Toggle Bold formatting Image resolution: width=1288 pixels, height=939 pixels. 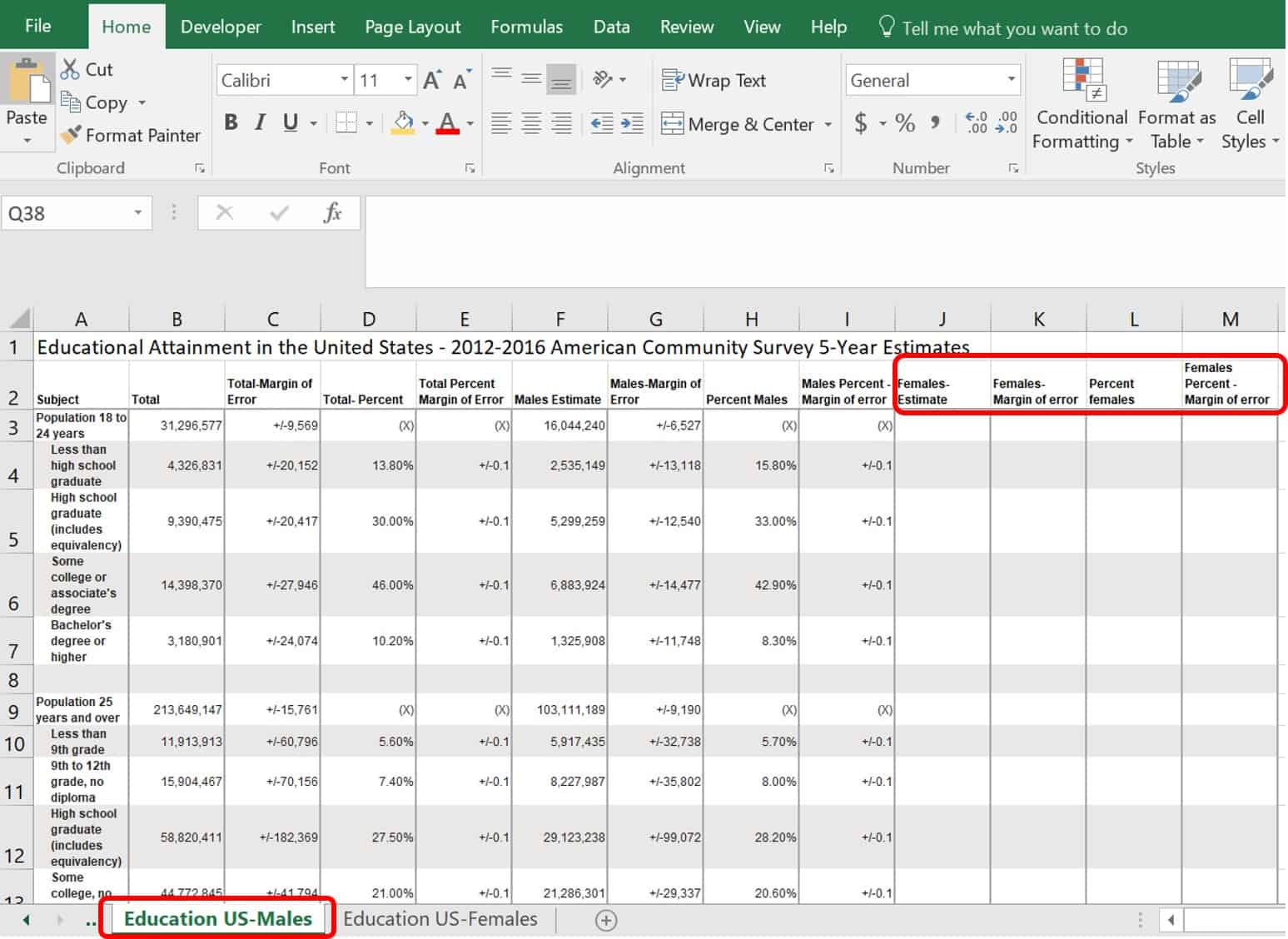pos(231,123)
